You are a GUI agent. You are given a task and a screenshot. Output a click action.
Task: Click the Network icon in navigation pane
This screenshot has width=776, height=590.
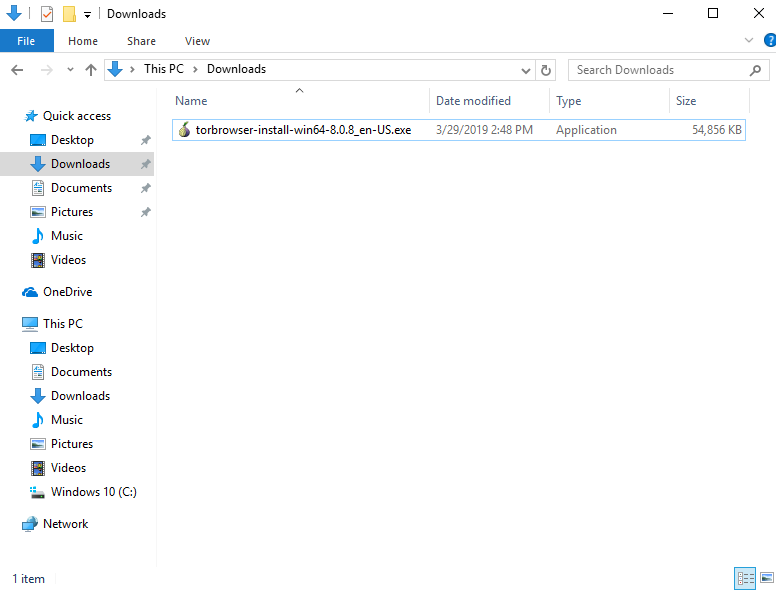pos(30,524)
